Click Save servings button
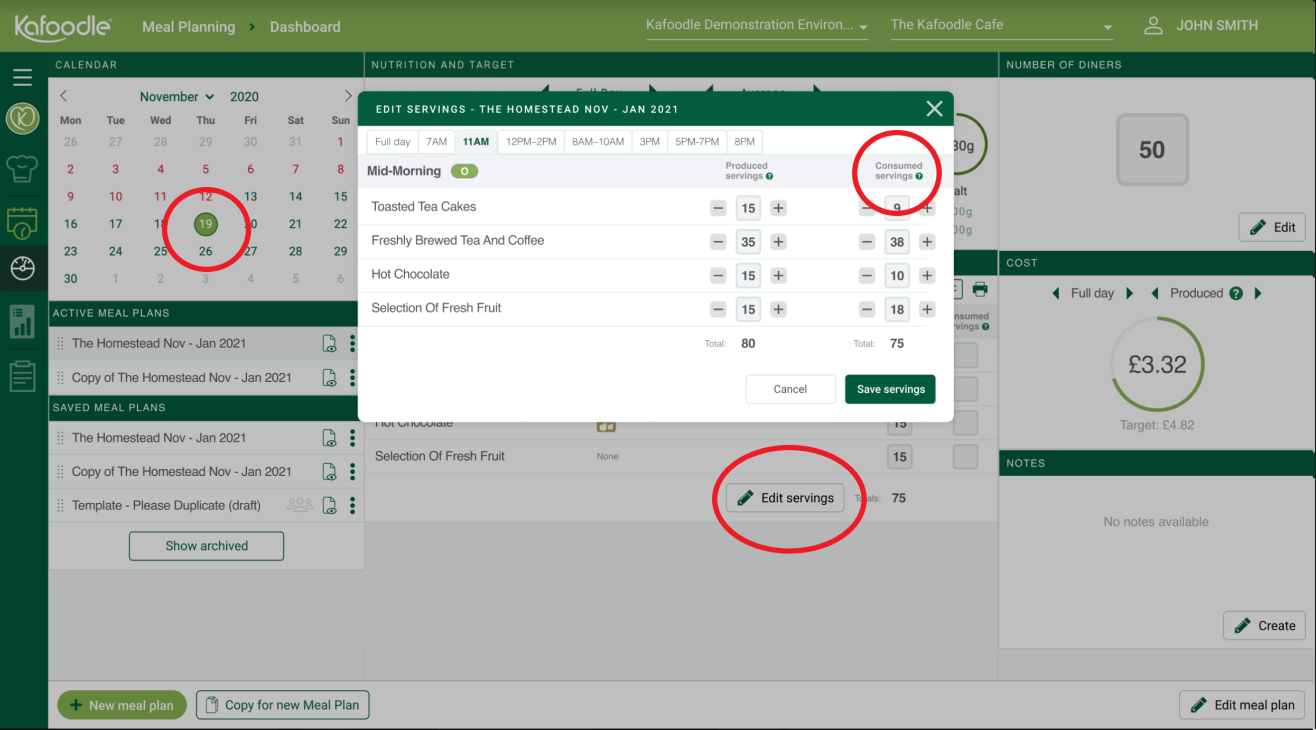The width and height of the screenshot is (1316, 730). pos(890,389)
